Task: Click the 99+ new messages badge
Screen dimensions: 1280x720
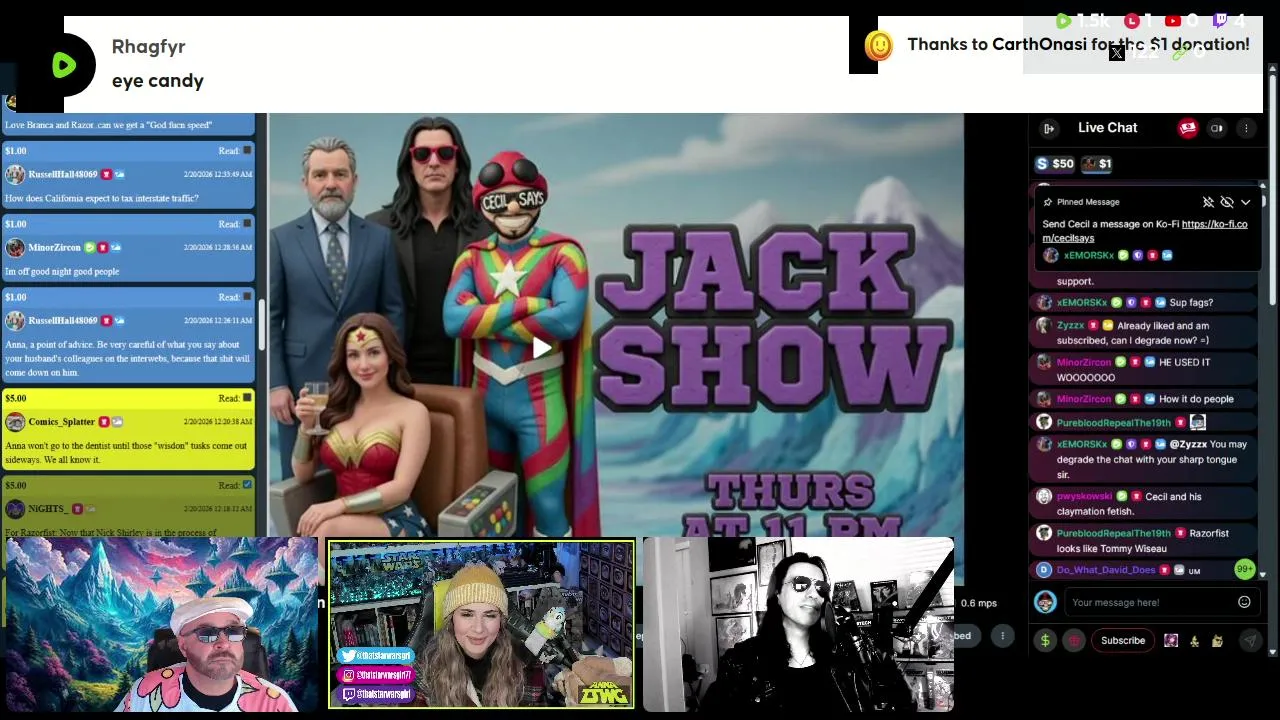Action: (1244, 569)
